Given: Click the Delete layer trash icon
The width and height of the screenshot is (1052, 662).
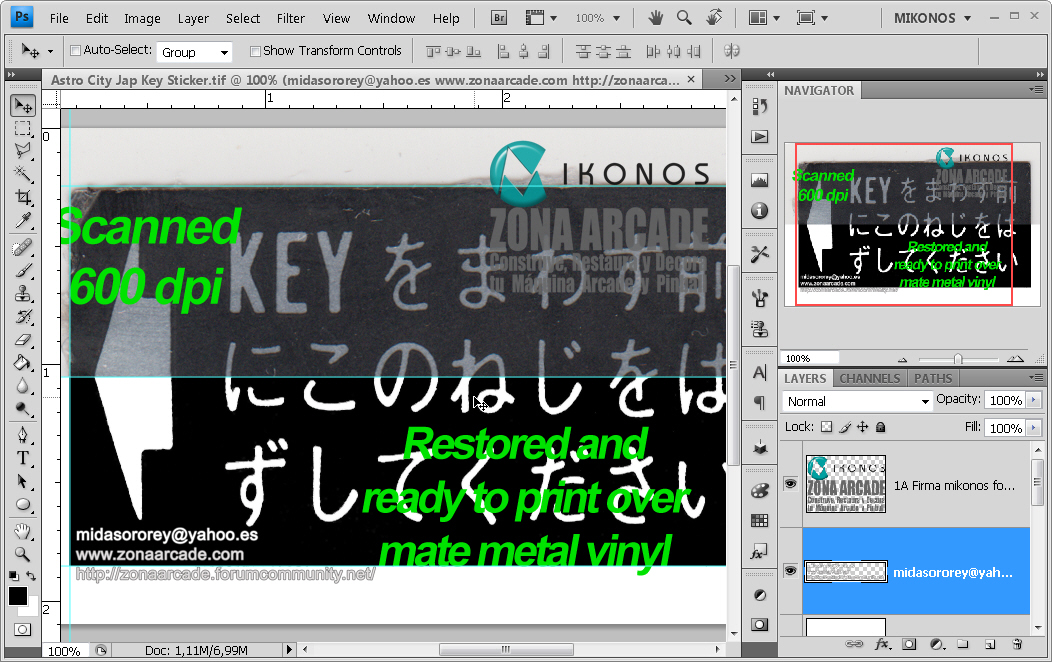Looking at the screenshot, I should (1018, 645).
